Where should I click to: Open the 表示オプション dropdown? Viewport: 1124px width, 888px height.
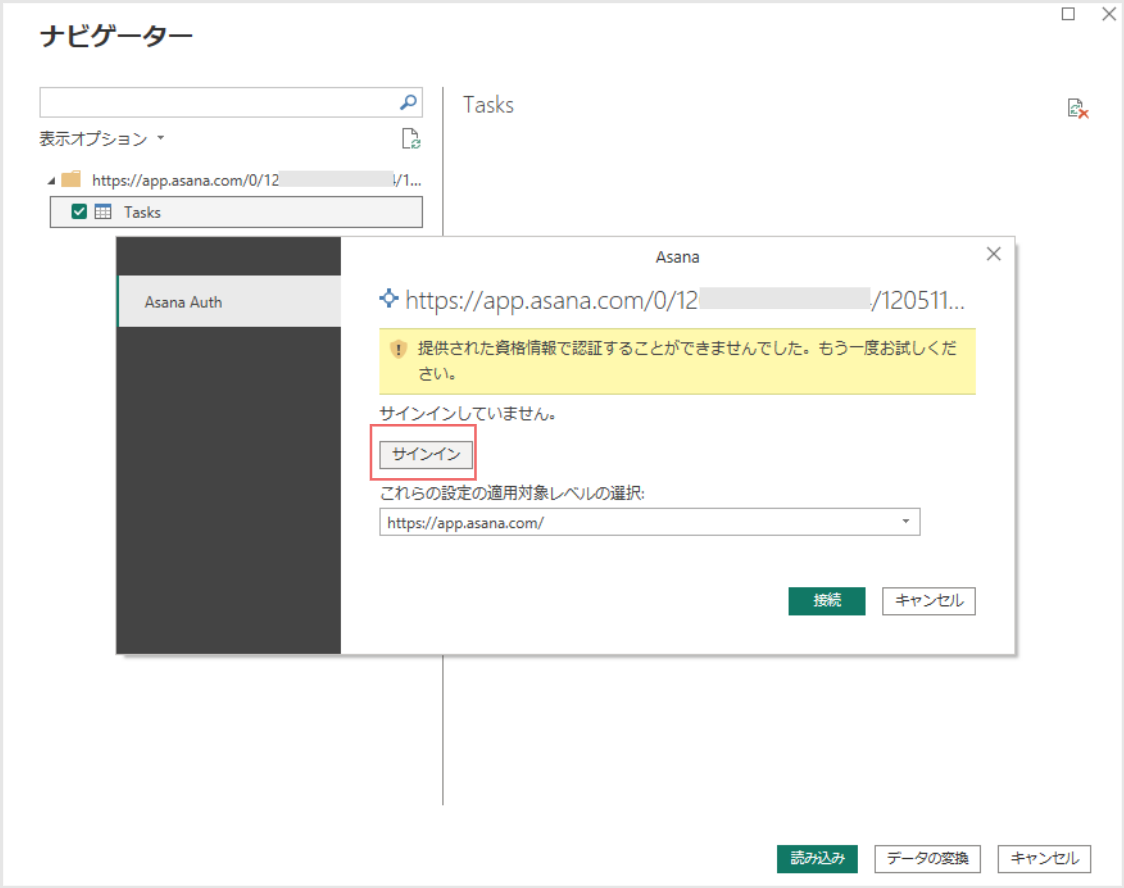102,138
